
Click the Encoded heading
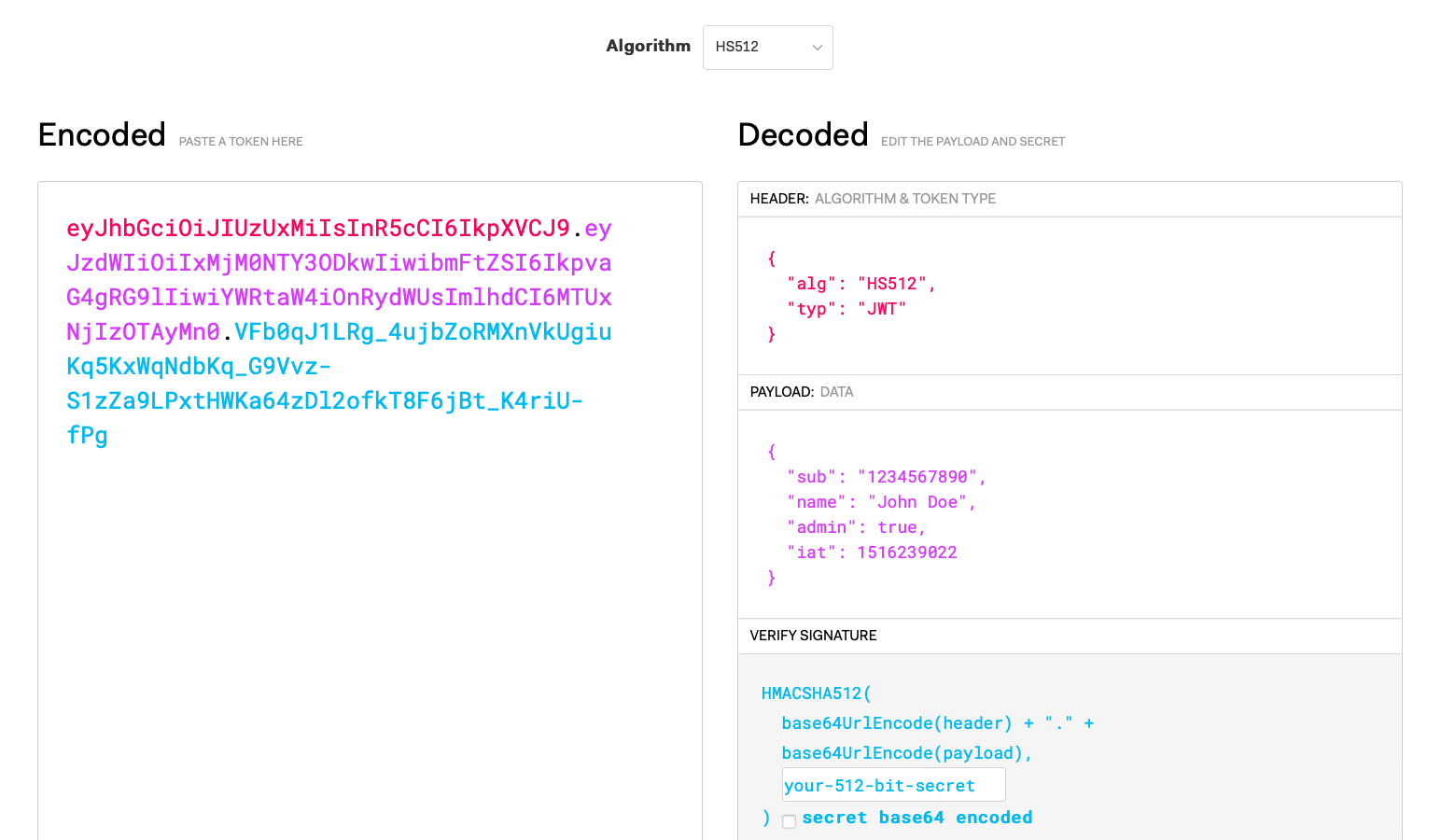102,134
